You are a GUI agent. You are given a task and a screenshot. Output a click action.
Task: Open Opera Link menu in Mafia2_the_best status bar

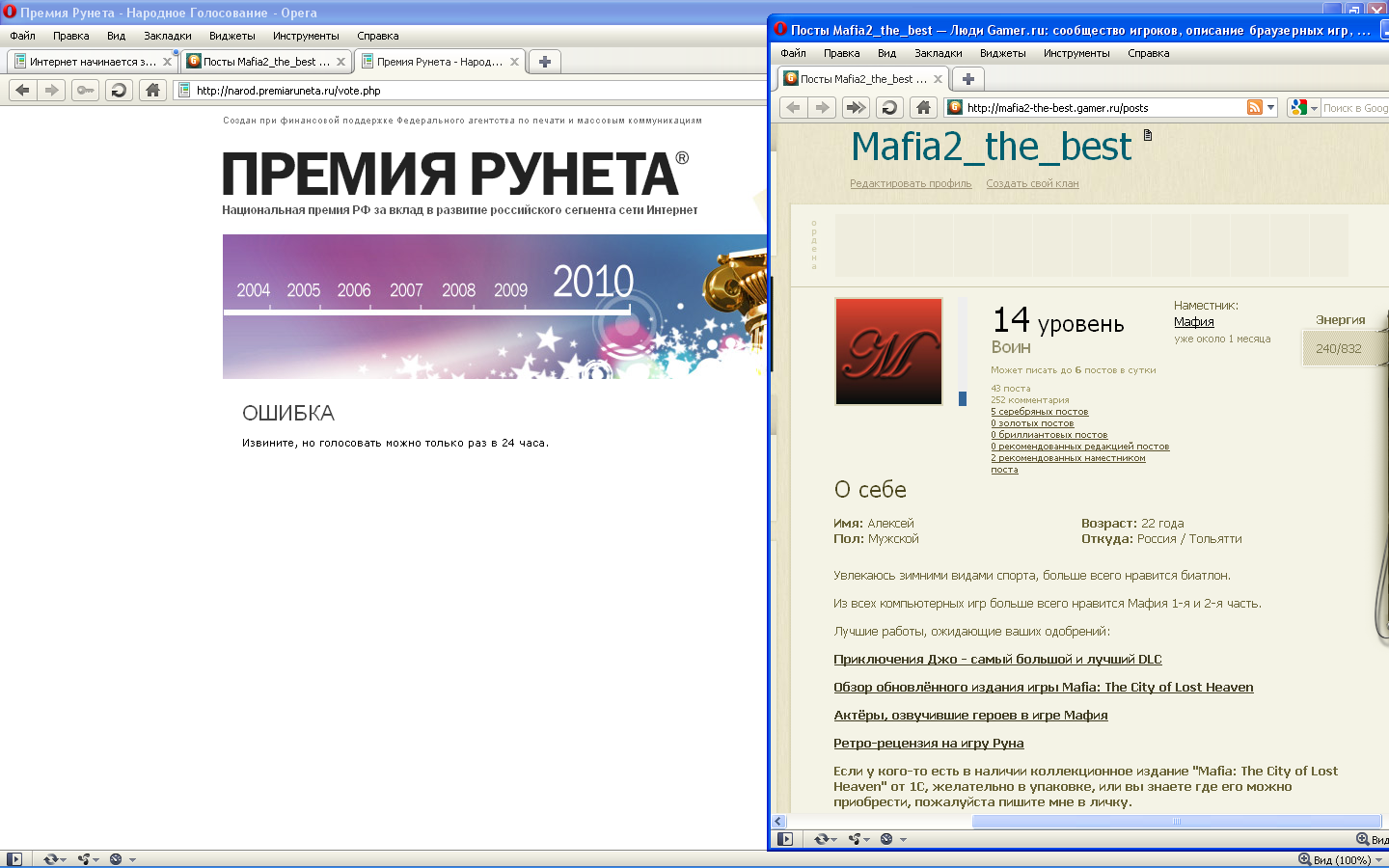click(833, 839)
